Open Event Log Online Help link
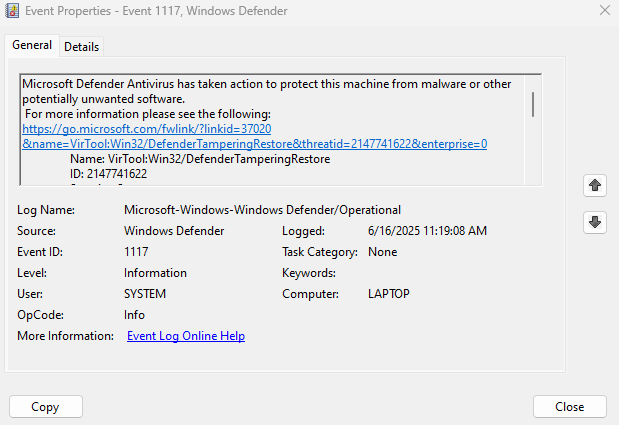The width and height of the screenshot is (619, 425). tap(186, 336)
